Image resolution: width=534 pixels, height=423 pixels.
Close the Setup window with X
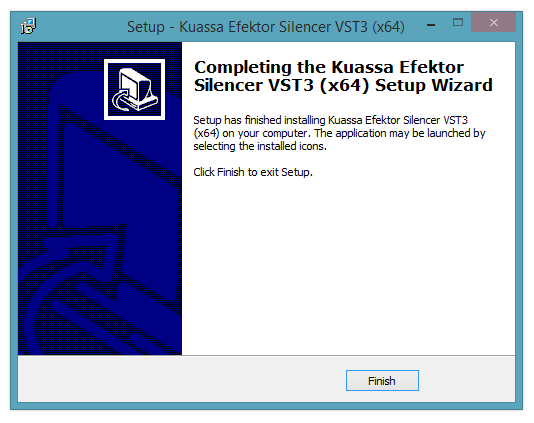pyautogui.click(x=493, y=22)
